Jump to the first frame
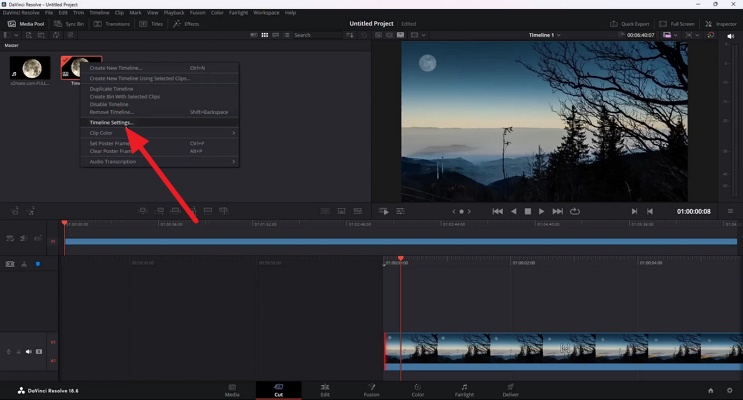The height and width of the screenshot is (400, 743). pos(497,211)
